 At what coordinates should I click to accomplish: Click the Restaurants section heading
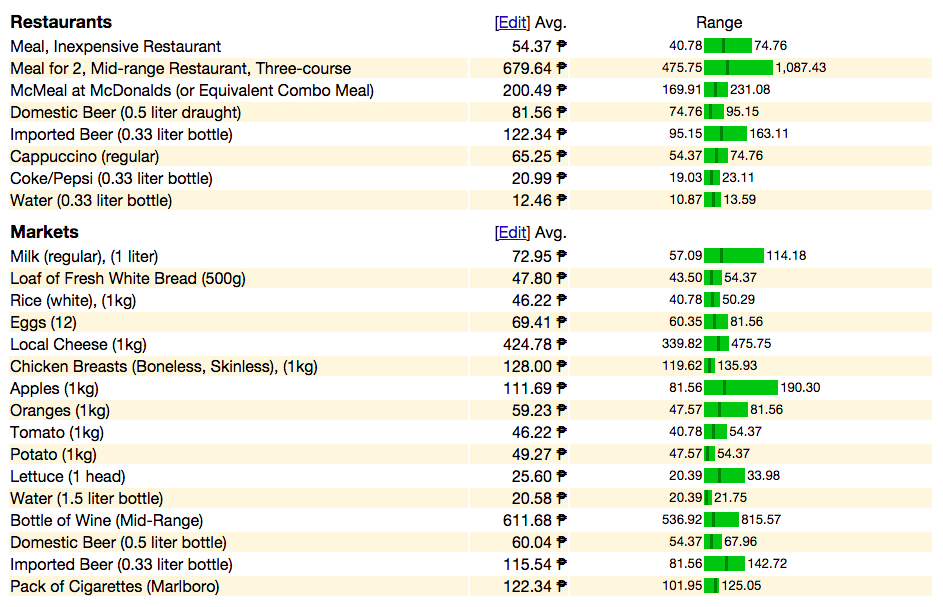pyautogui.click(x=61, y=22)
